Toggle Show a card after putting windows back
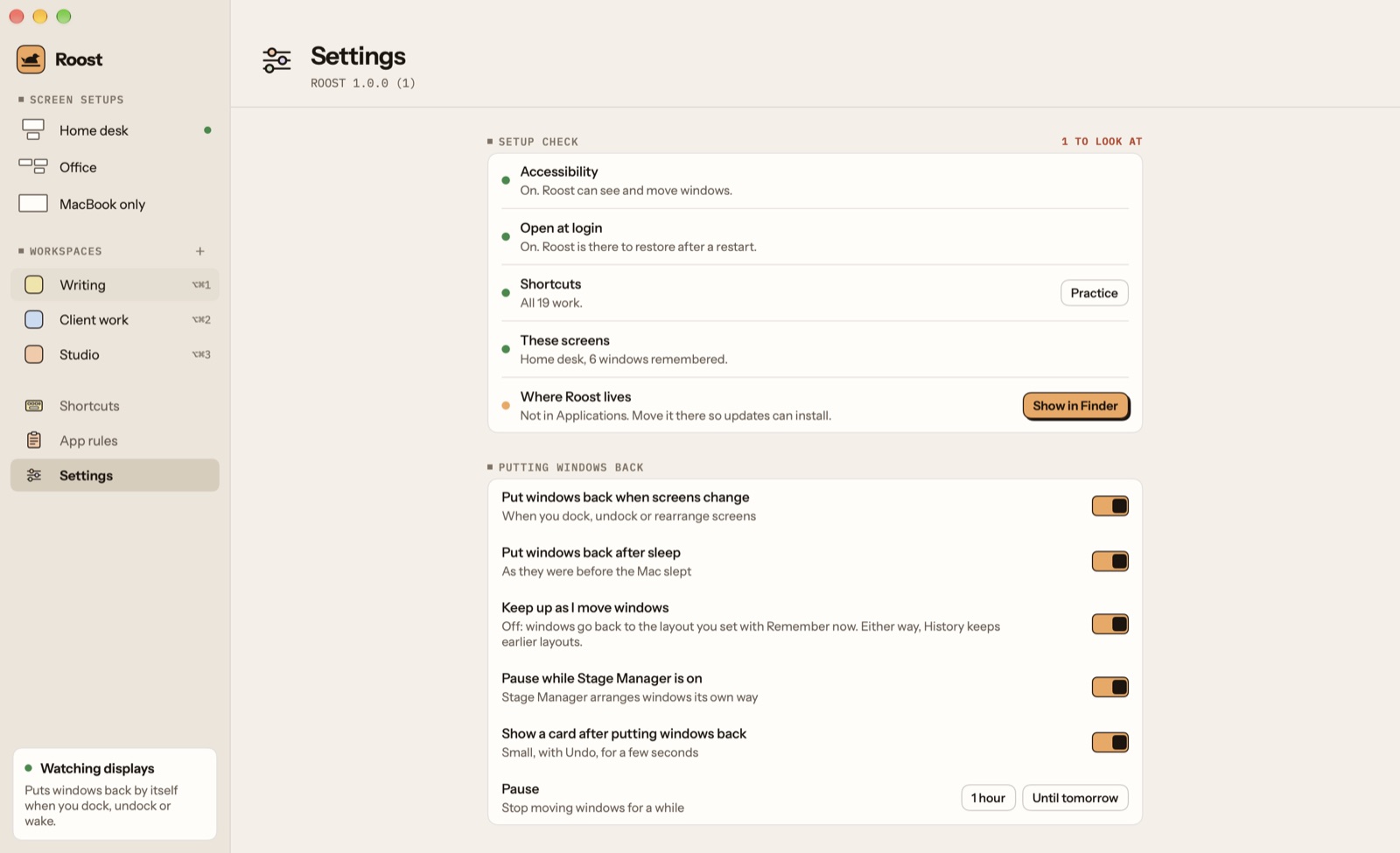The height and width of the screenshot is (853, 1400). [1110, 742]
